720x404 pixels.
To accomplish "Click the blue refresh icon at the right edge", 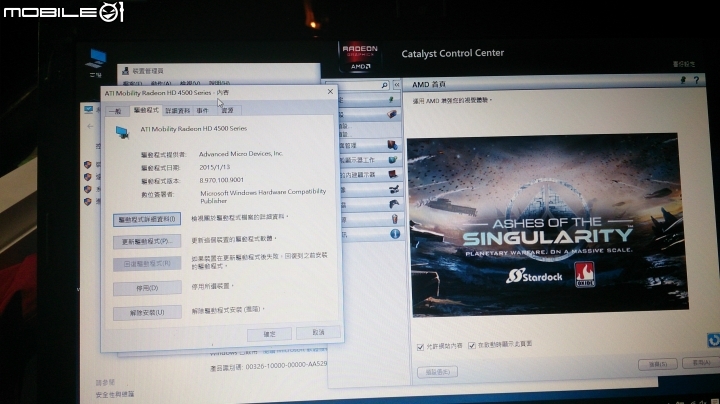I will [x=714, y=340].
